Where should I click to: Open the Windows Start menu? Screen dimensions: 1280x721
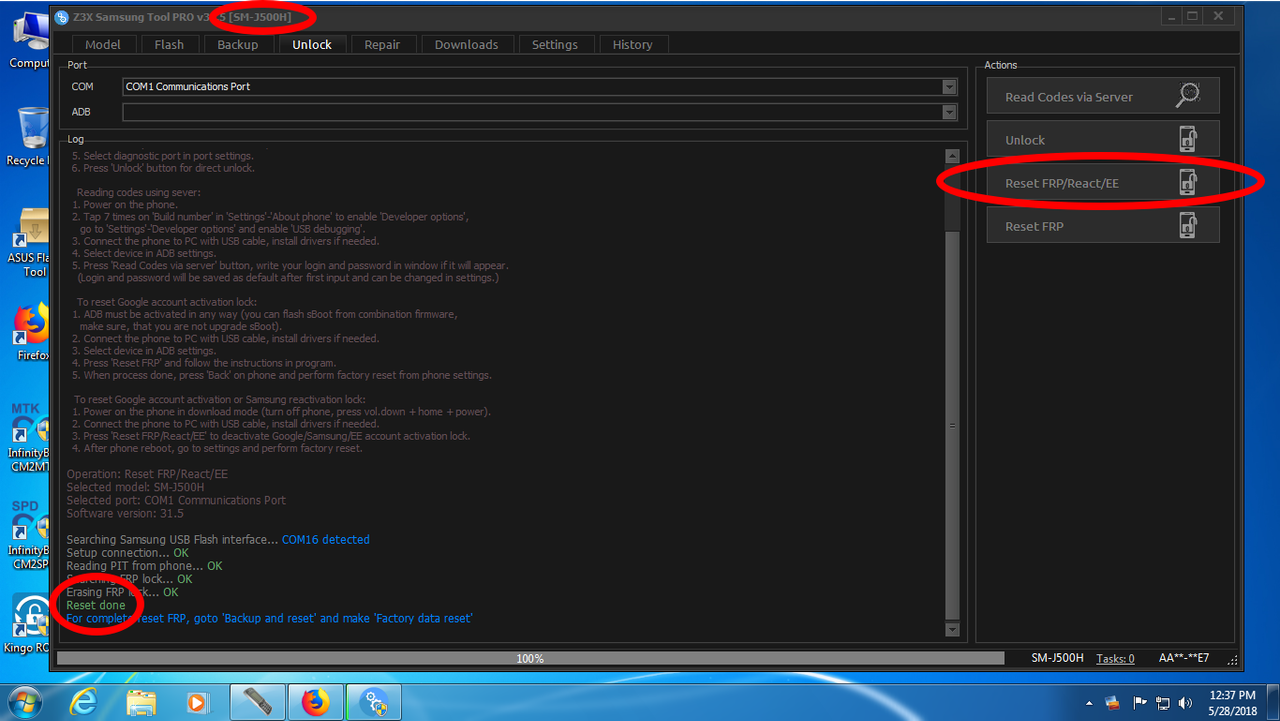24,702
